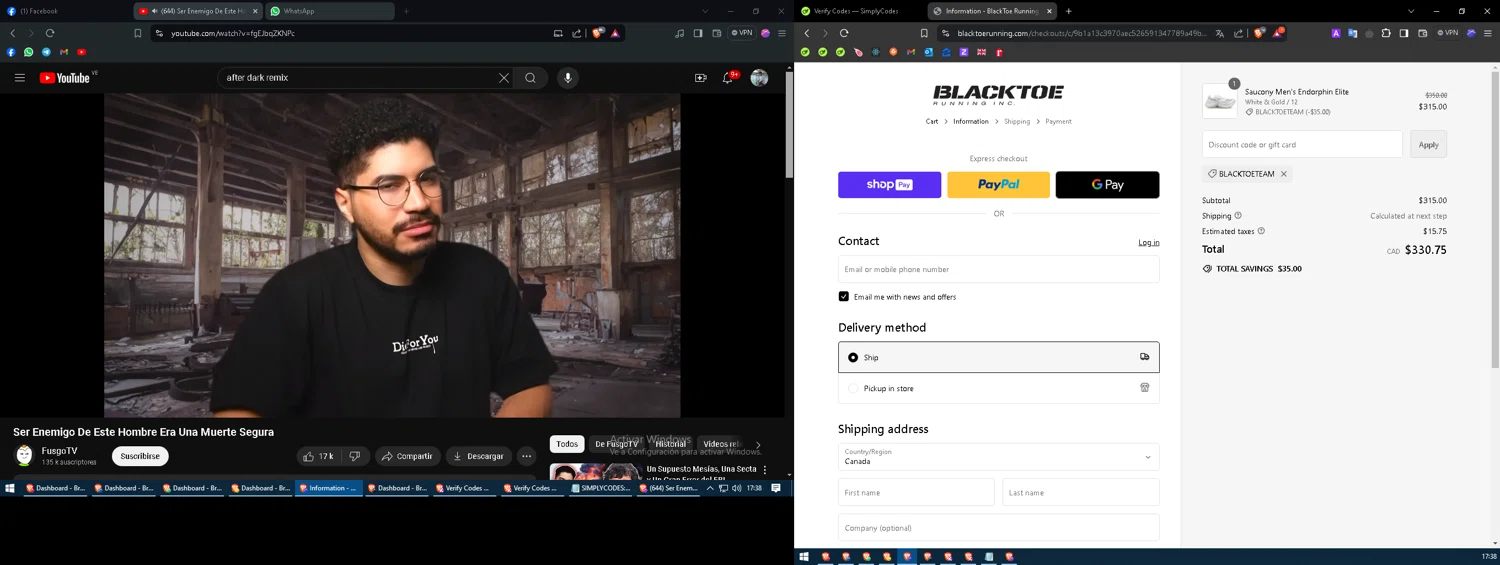Toggle 'Email me with news and offers' checkbox
1500x565 pixels.
point(844,297)
